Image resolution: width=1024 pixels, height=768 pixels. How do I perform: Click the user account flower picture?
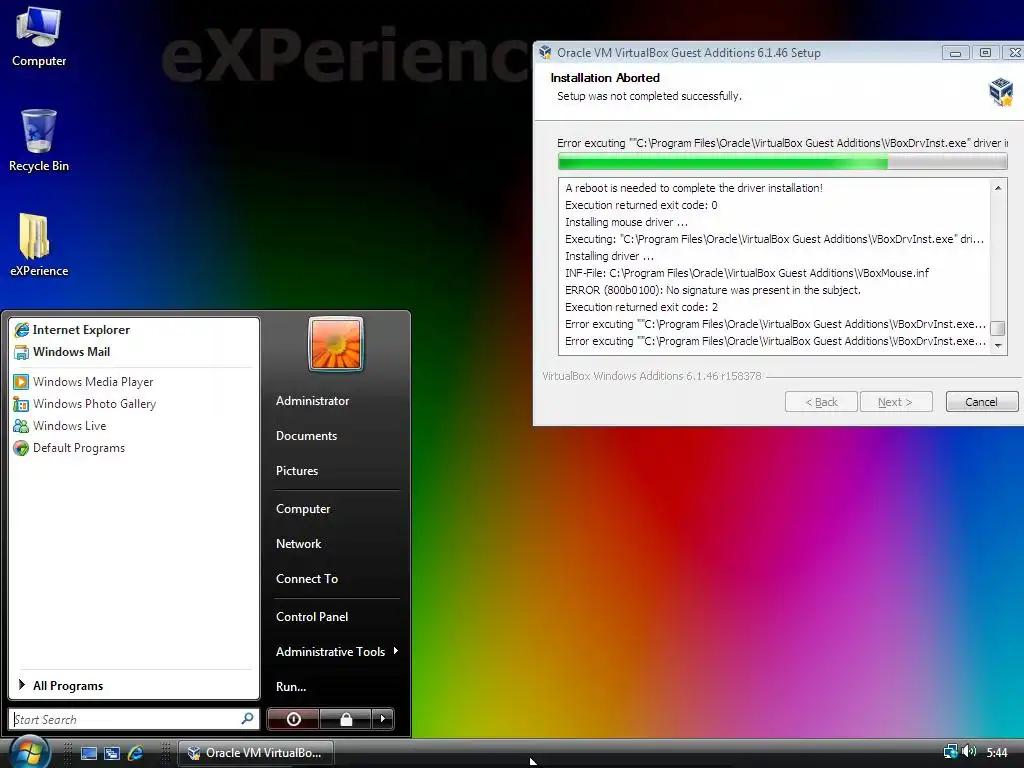click(336, 344)
